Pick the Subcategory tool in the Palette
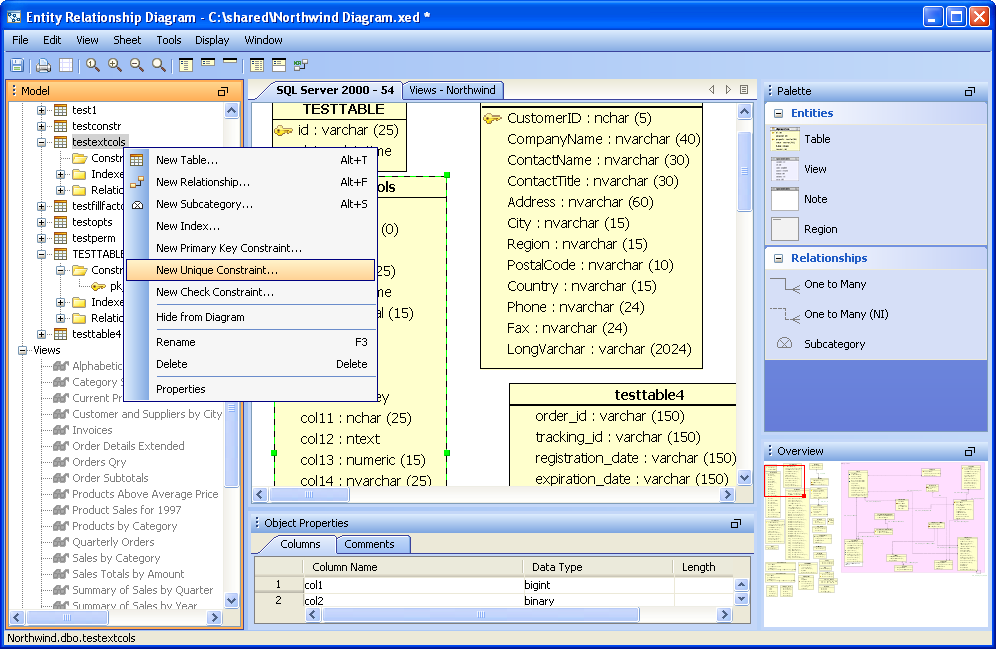 pyautogui.click(x=834, y=344)
